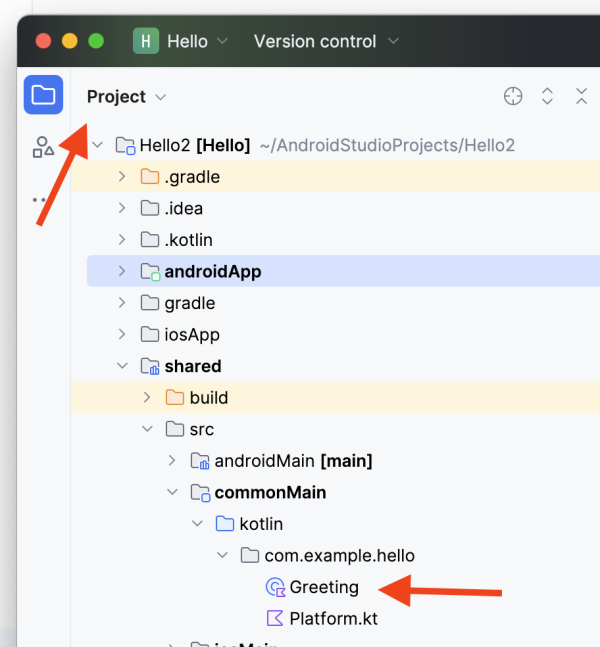Click the Select Opened File crosshair icon
This screenshot has height=647, width=600.
pos(513,96)
